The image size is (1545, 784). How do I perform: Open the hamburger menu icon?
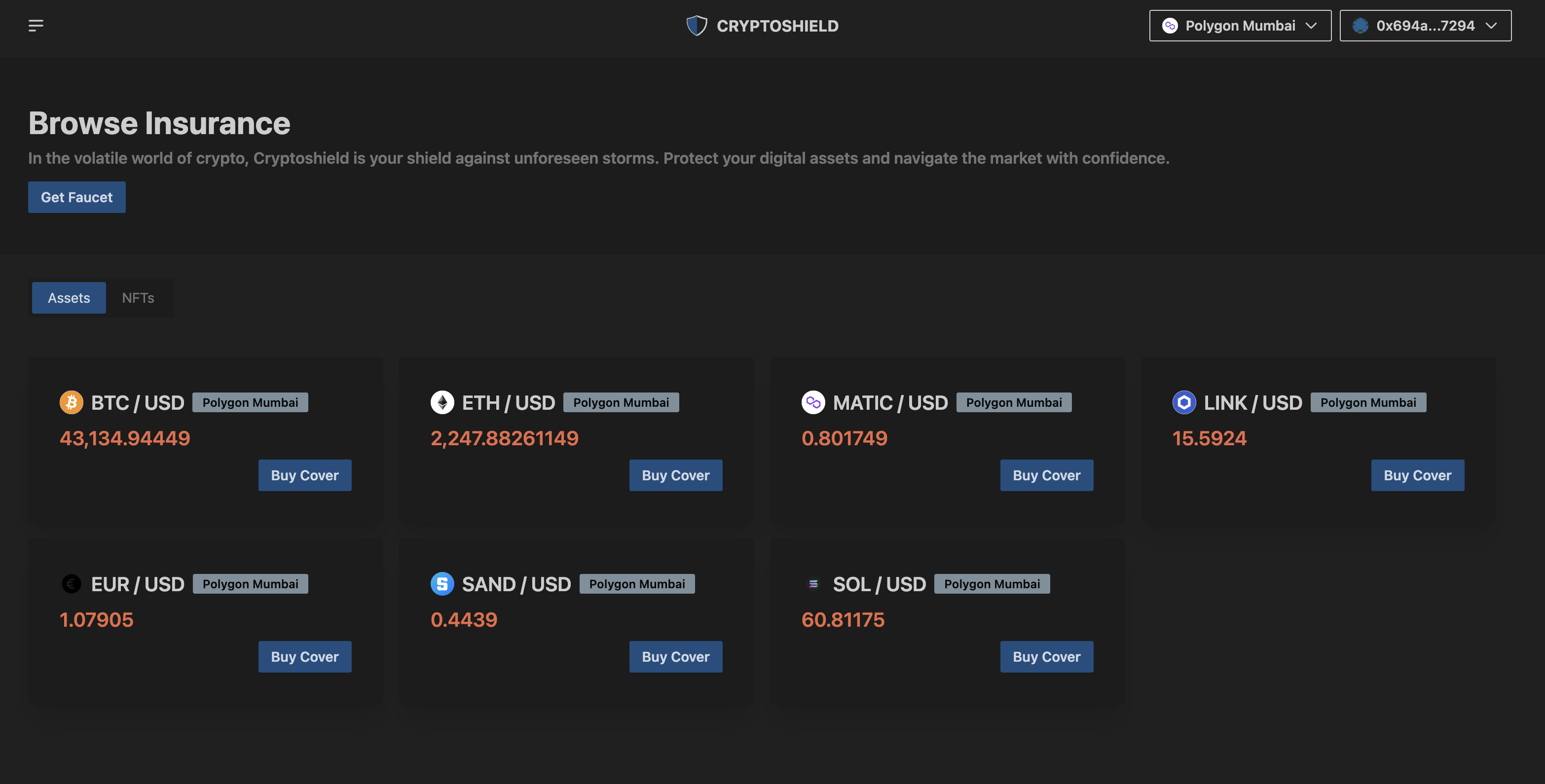pyautogui.click(x=36, y=26)
